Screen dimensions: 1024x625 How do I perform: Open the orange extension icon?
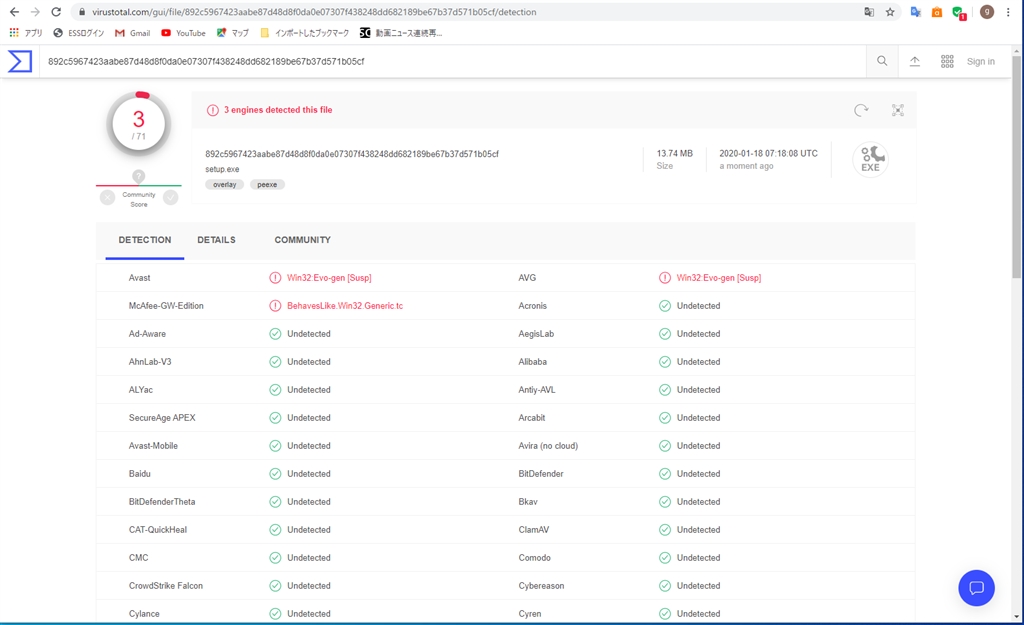(x=936, y=12)
